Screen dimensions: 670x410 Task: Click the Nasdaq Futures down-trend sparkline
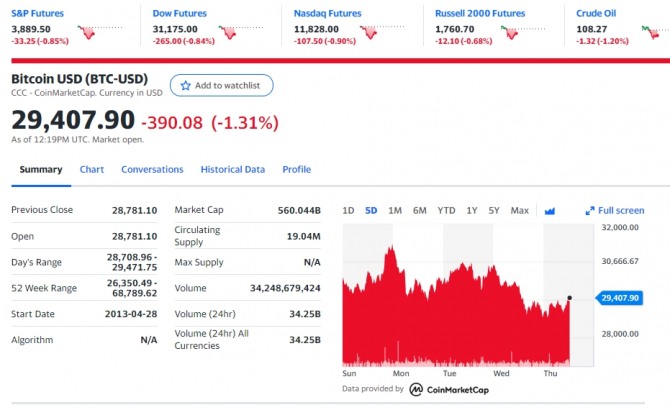point(372,31)
